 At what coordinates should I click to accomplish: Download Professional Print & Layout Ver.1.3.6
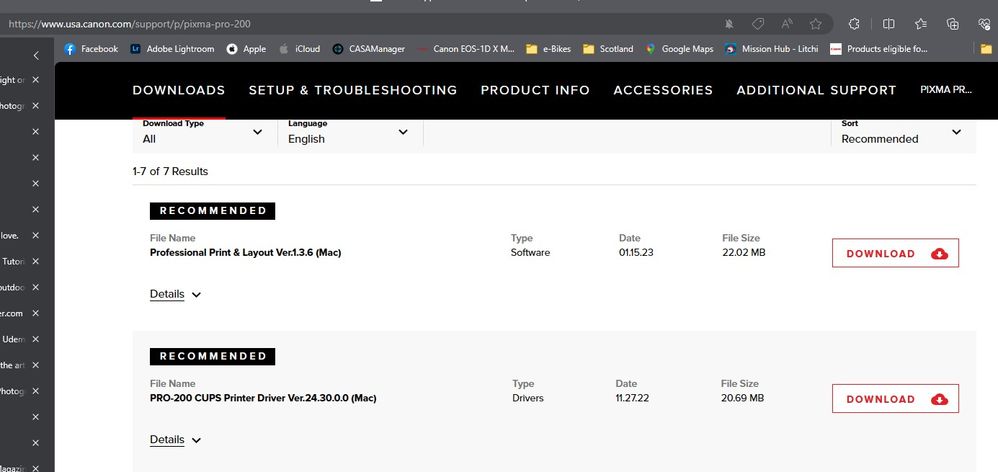point(895,253)
